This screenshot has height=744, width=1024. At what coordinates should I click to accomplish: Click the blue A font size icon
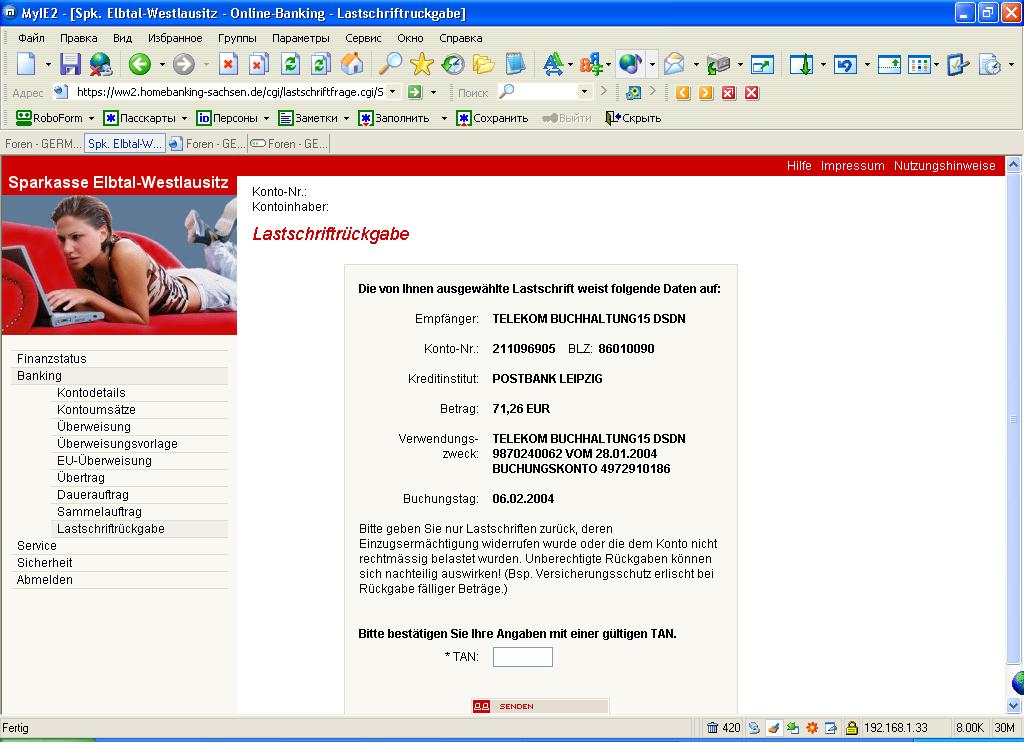point(552,64)
